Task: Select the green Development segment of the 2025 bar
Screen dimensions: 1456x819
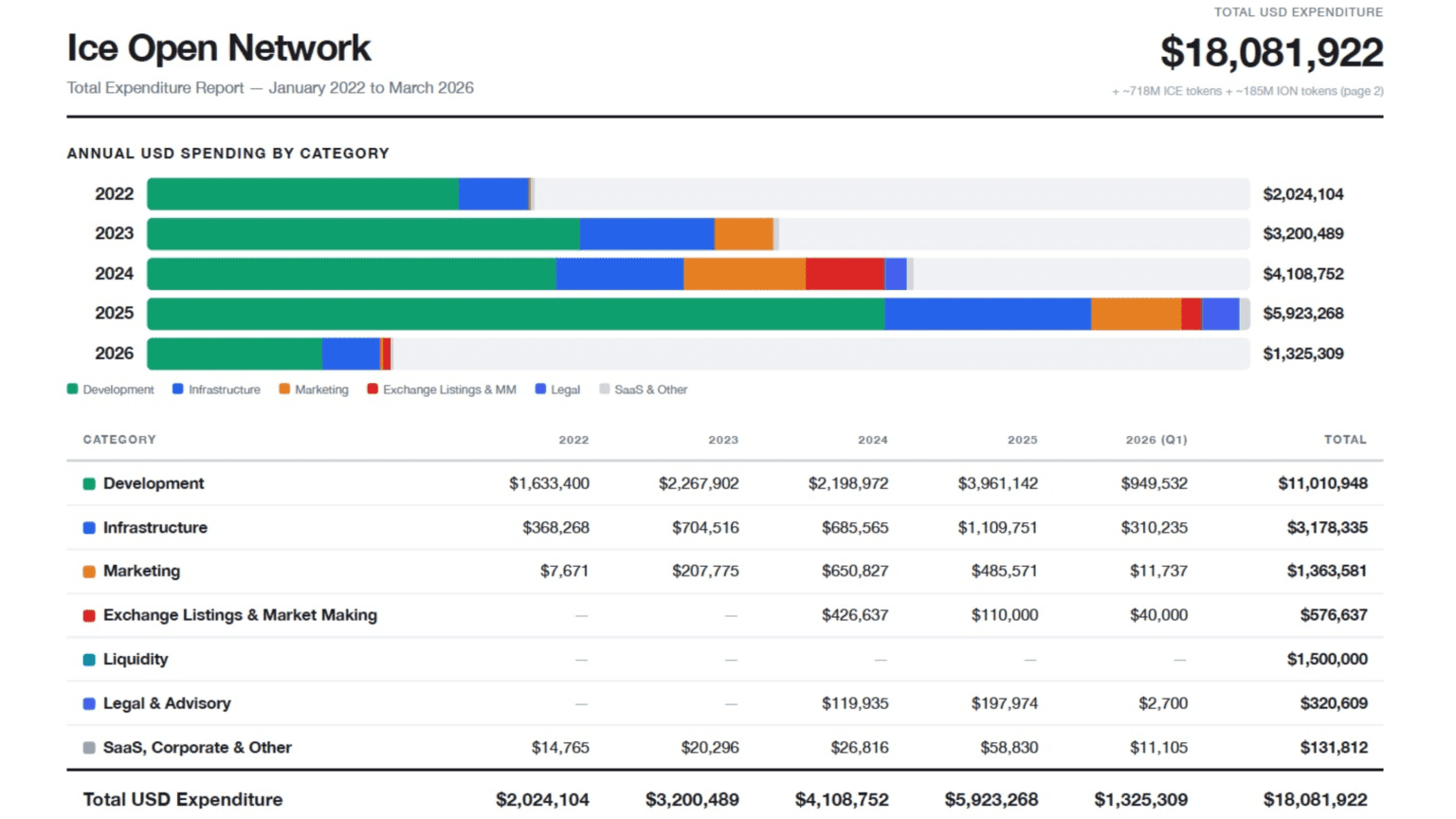Action: (x=516, y=314)
